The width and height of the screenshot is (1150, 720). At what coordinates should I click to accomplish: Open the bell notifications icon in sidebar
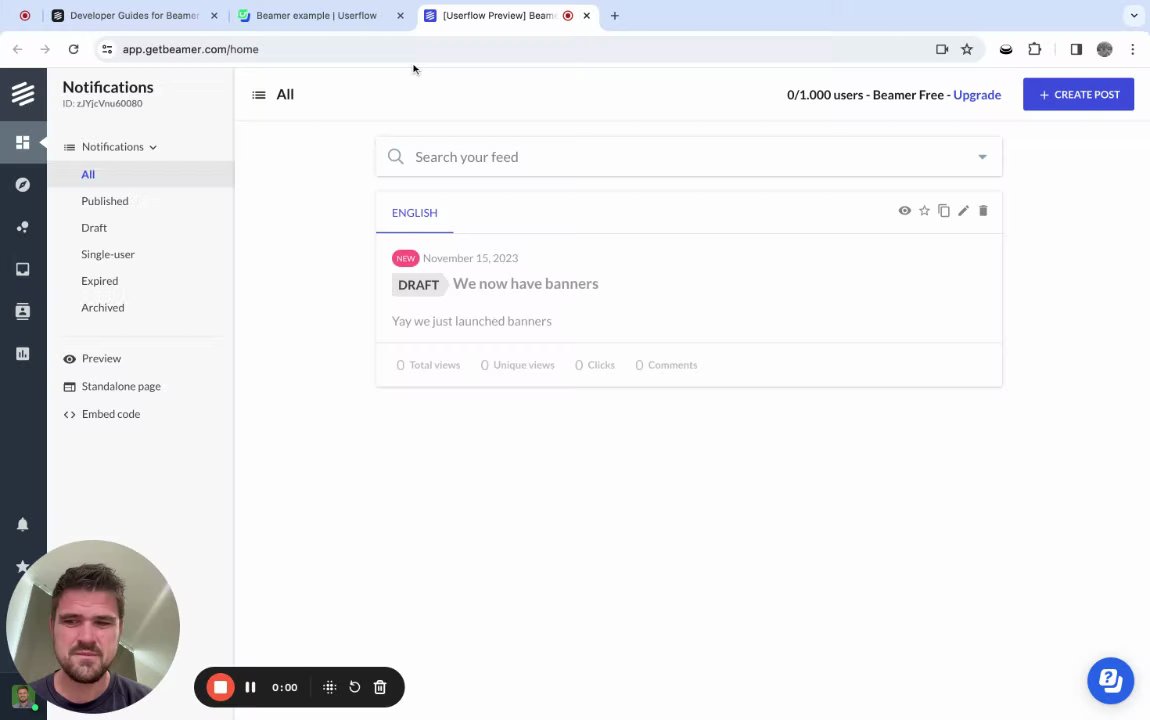[23, 524]
